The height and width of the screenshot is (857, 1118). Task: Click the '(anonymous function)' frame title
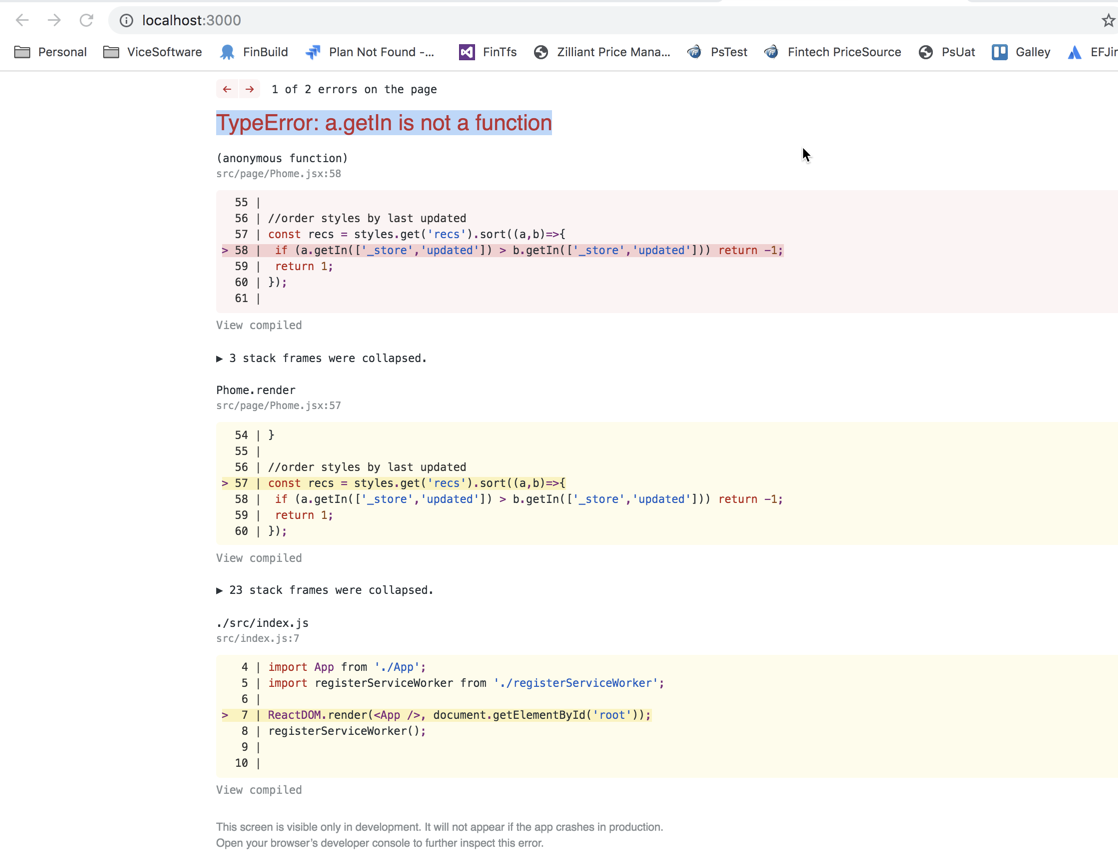point(282,158)
